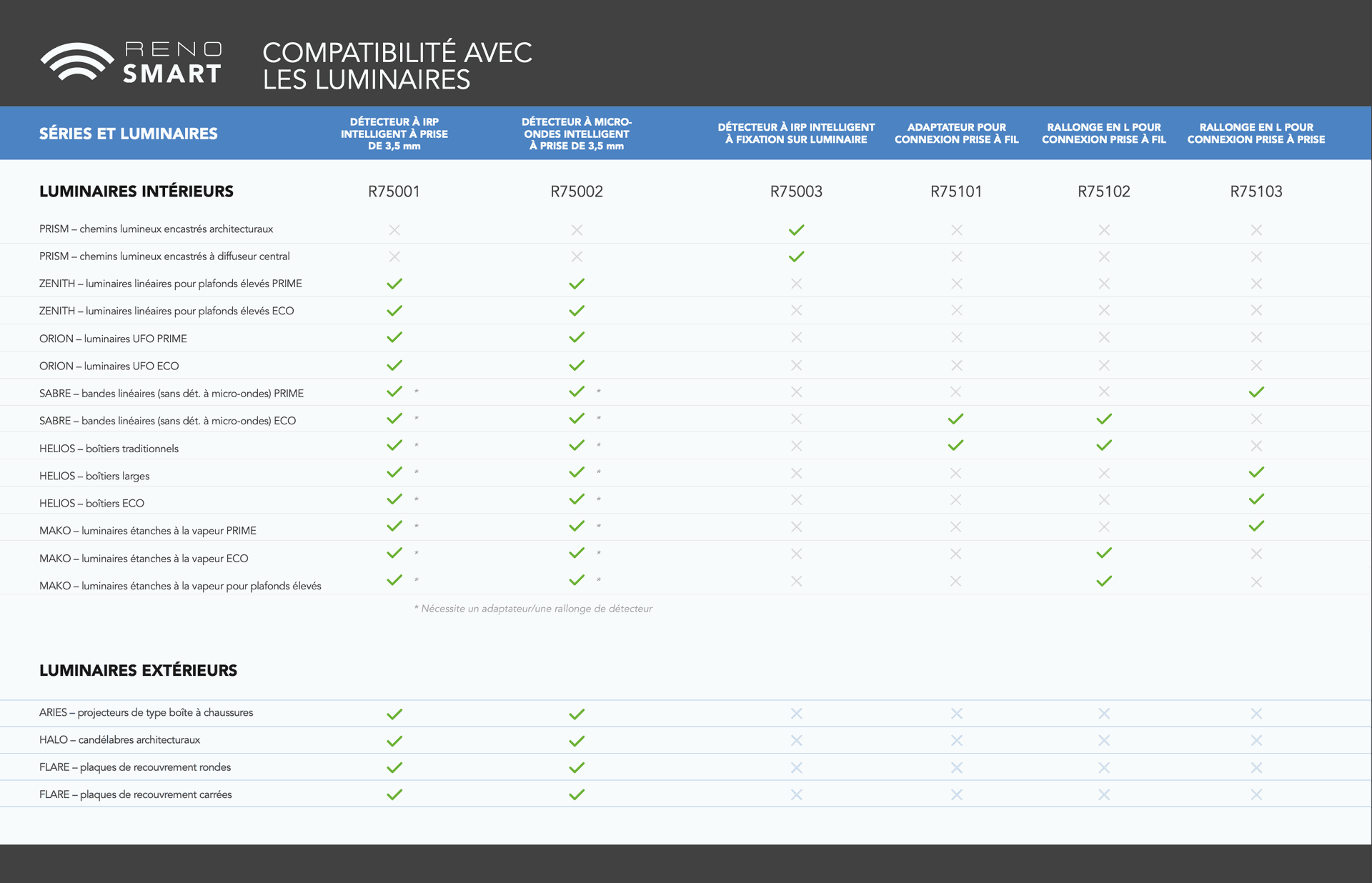
Task: Click the R75103 X mark for FLARE carrées row
Action: (x=1256, y=794)
